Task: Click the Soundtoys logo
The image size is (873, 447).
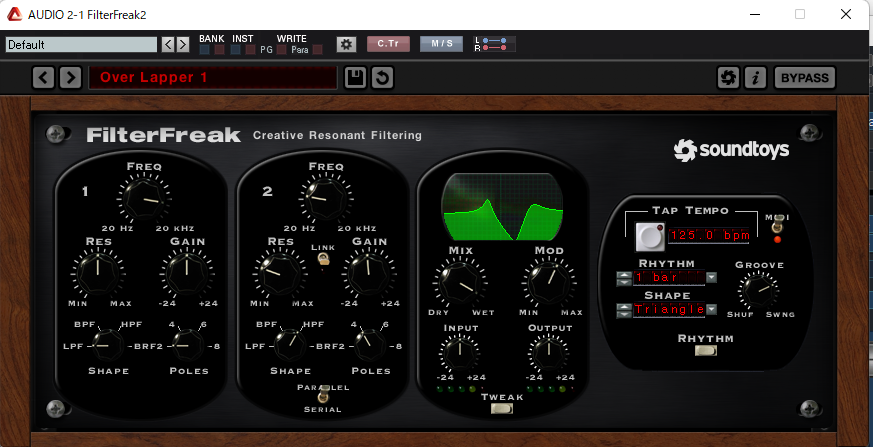Action: pyautogui.click(x=731, y=150)
